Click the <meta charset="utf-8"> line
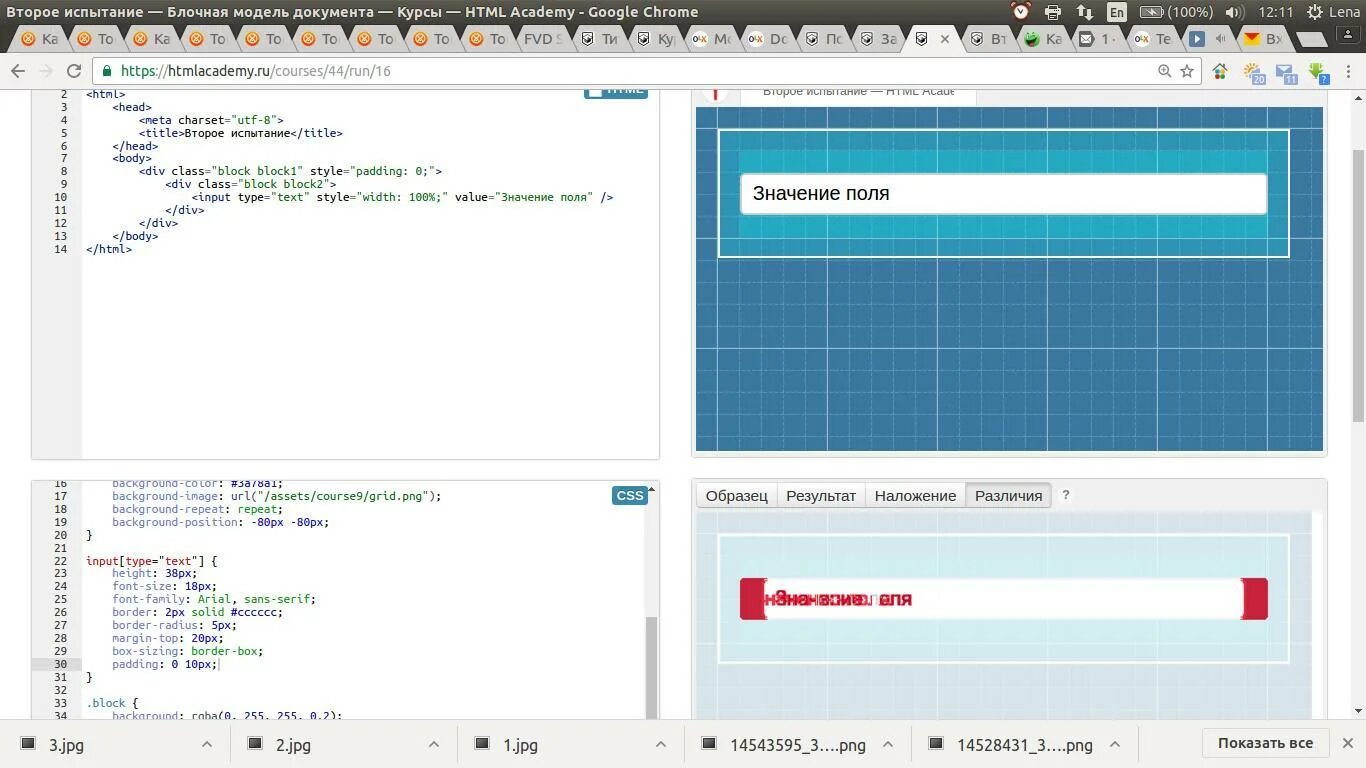 coord(211,120)
